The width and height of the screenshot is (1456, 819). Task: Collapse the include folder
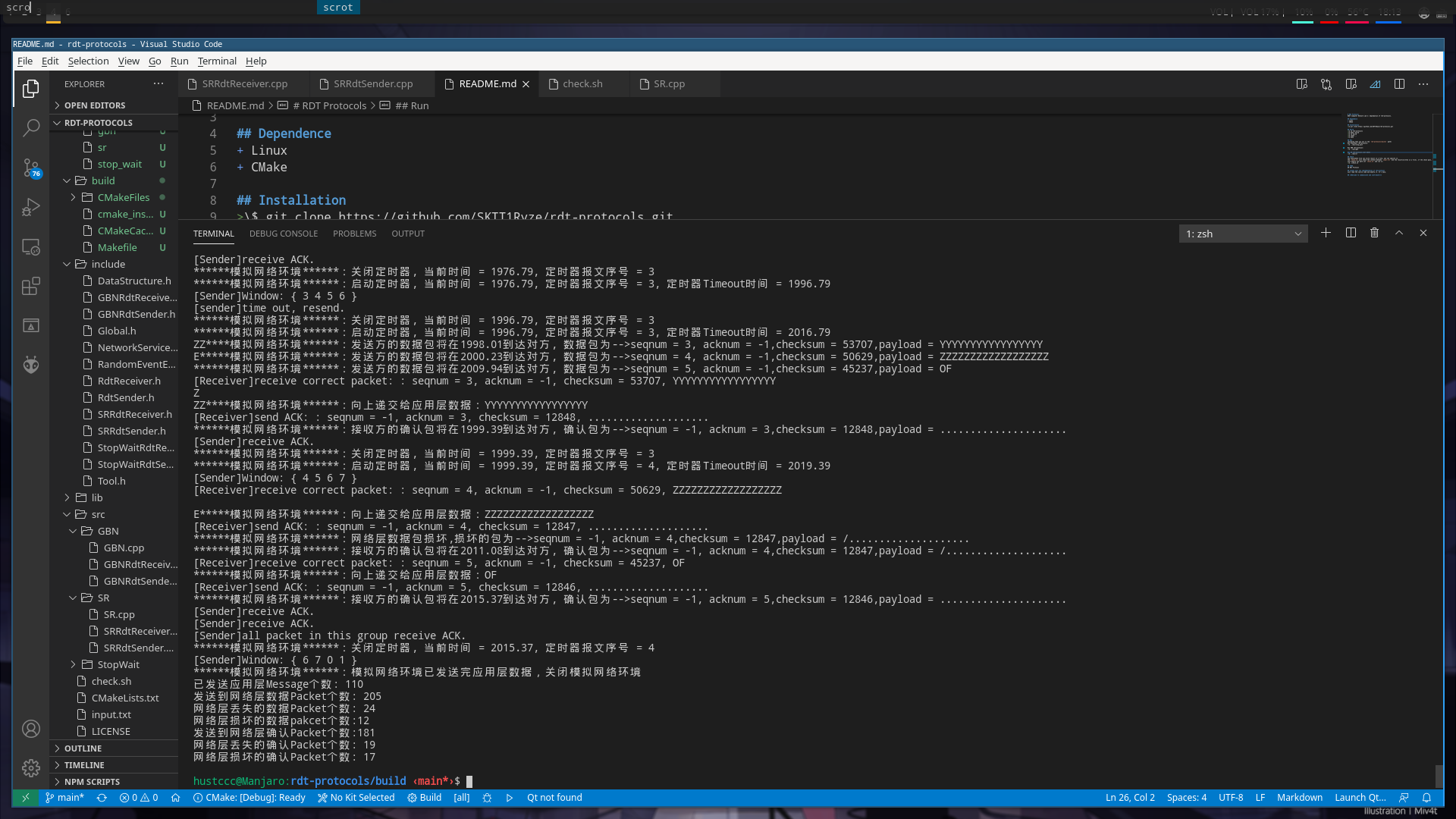coord(108,264)
